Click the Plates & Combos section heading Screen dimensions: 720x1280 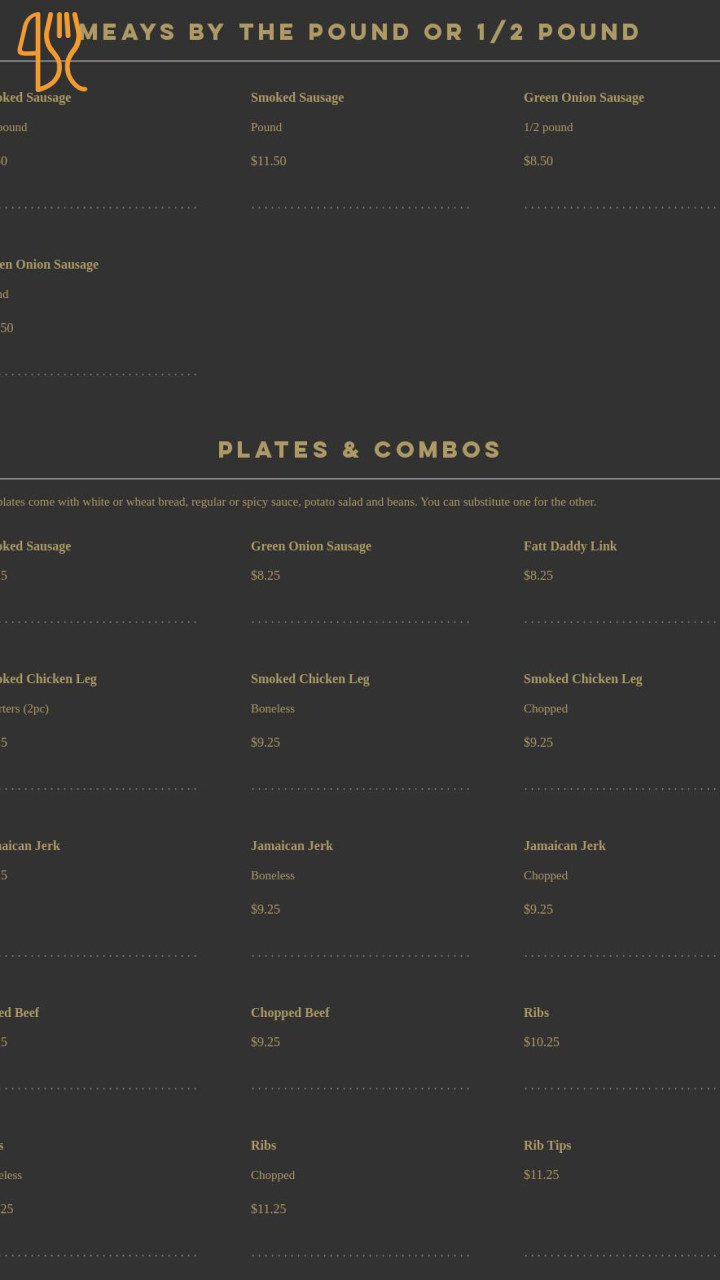coord(360,450)
